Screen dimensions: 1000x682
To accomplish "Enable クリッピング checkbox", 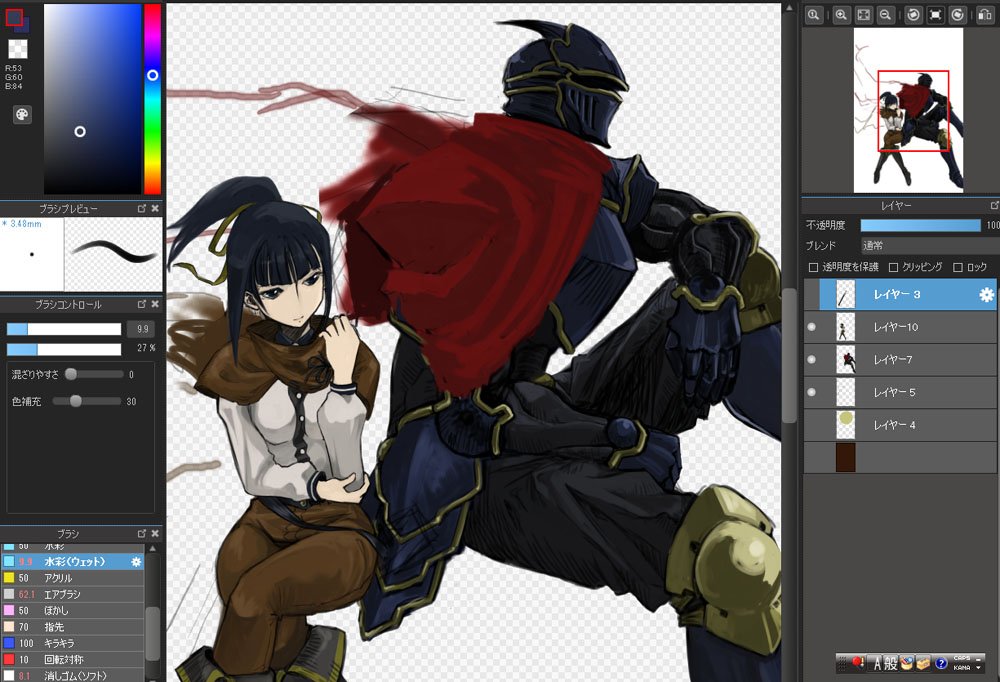I will [x=893, y=267].
